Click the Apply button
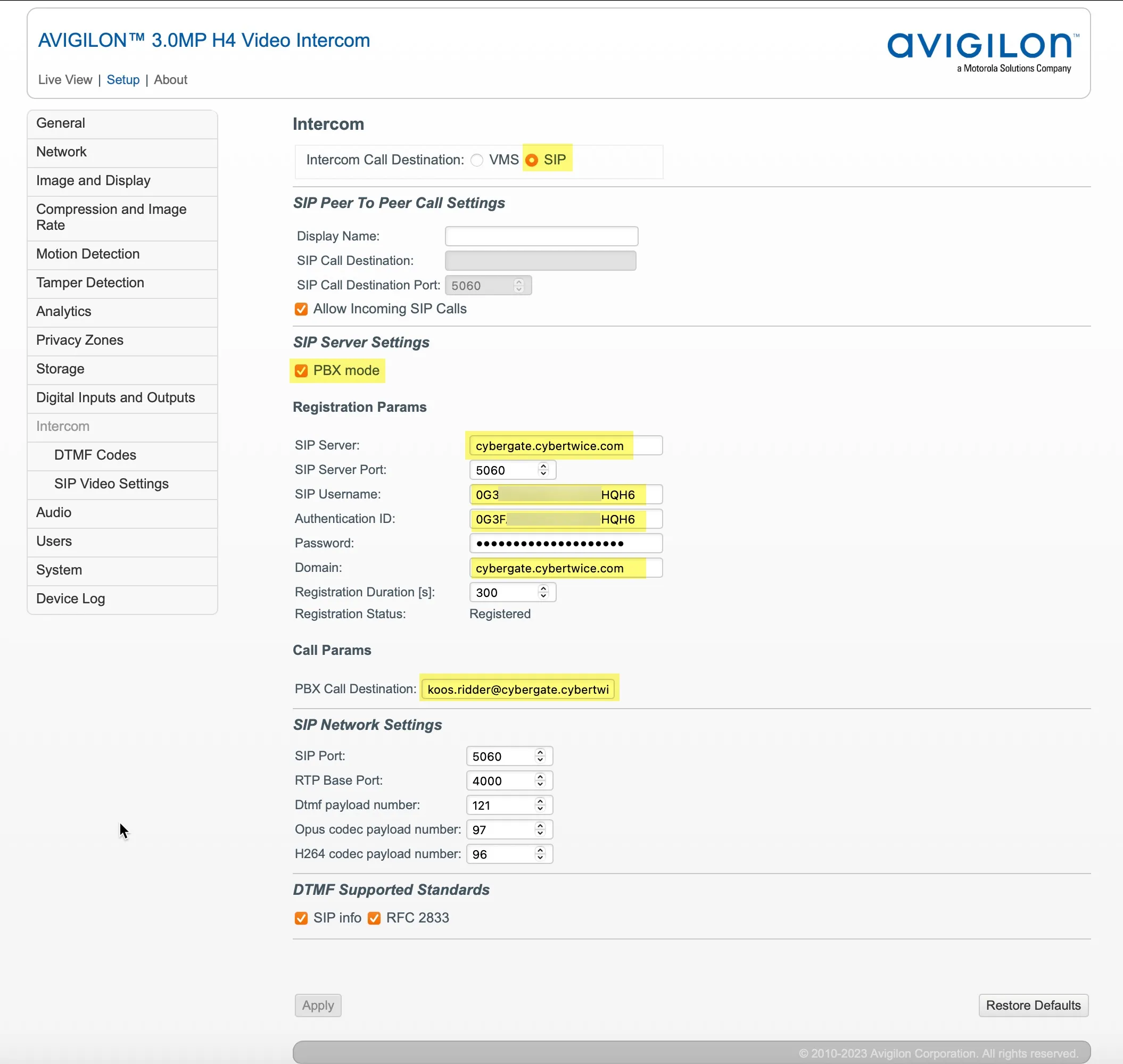This screenshot has width=1123, height=1064. click(318, 1005)
